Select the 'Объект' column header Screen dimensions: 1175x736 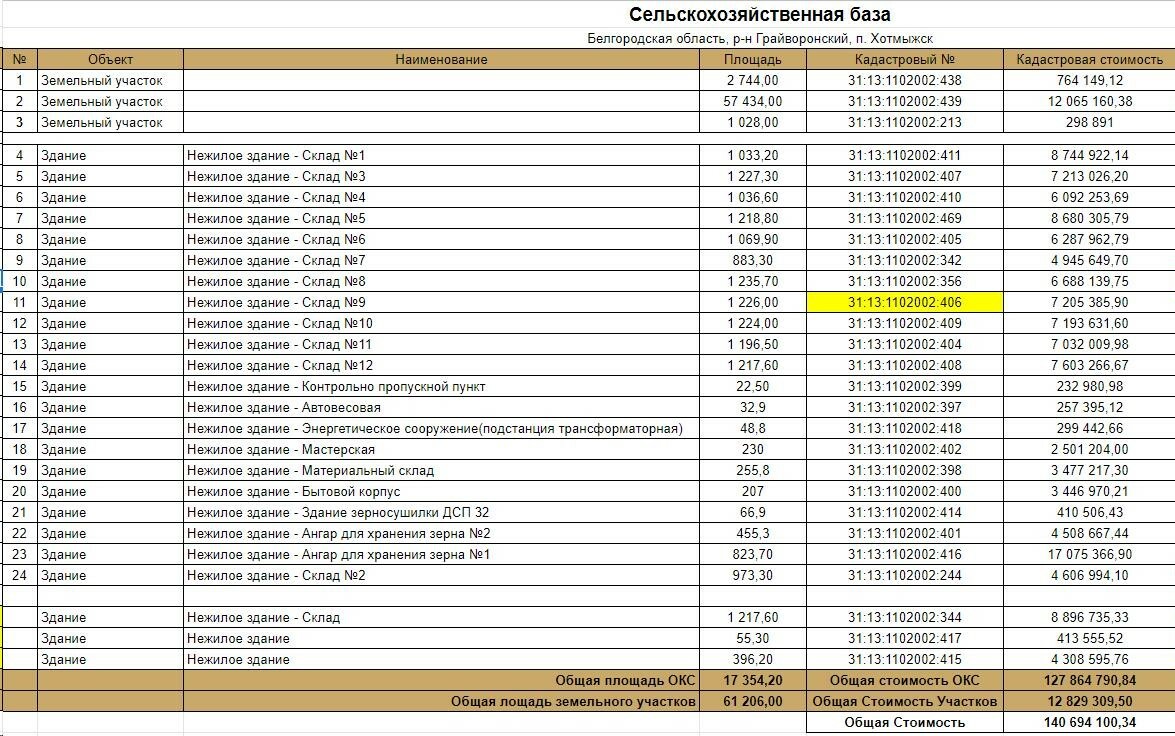(110, 59)
